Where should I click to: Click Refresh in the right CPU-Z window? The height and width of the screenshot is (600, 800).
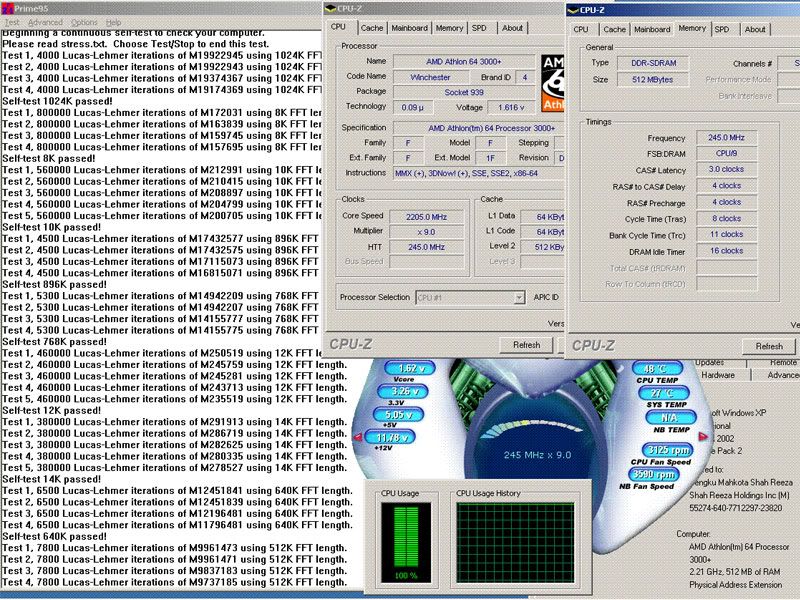(768, 345)
